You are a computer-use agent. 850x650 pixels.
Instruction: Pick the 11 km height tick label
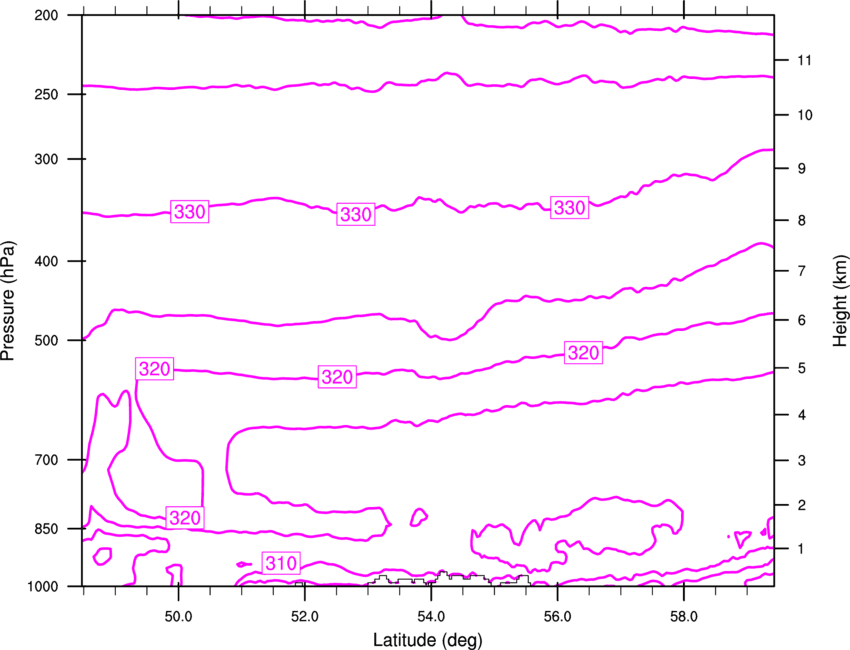pyautogui.click(x=804, y=60)
